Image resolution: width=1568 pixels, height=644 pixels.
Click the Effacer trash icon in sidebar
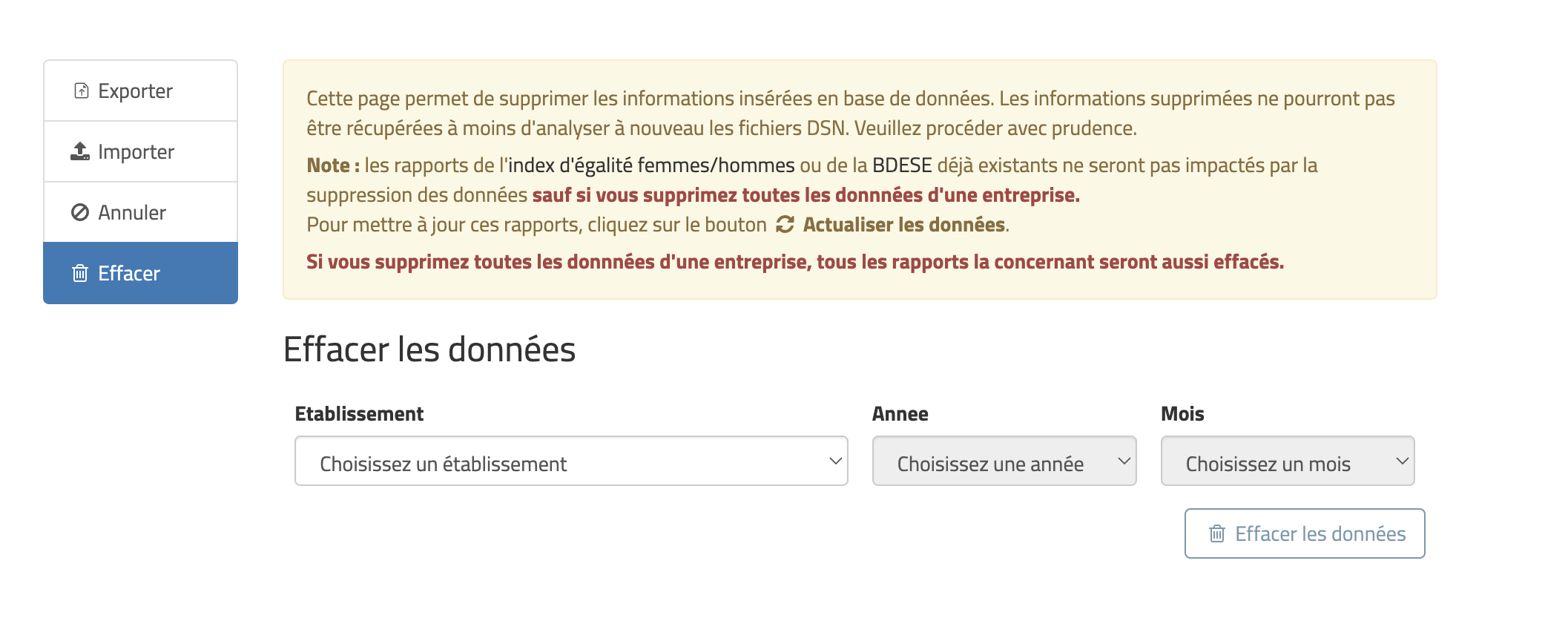point(80,273)
